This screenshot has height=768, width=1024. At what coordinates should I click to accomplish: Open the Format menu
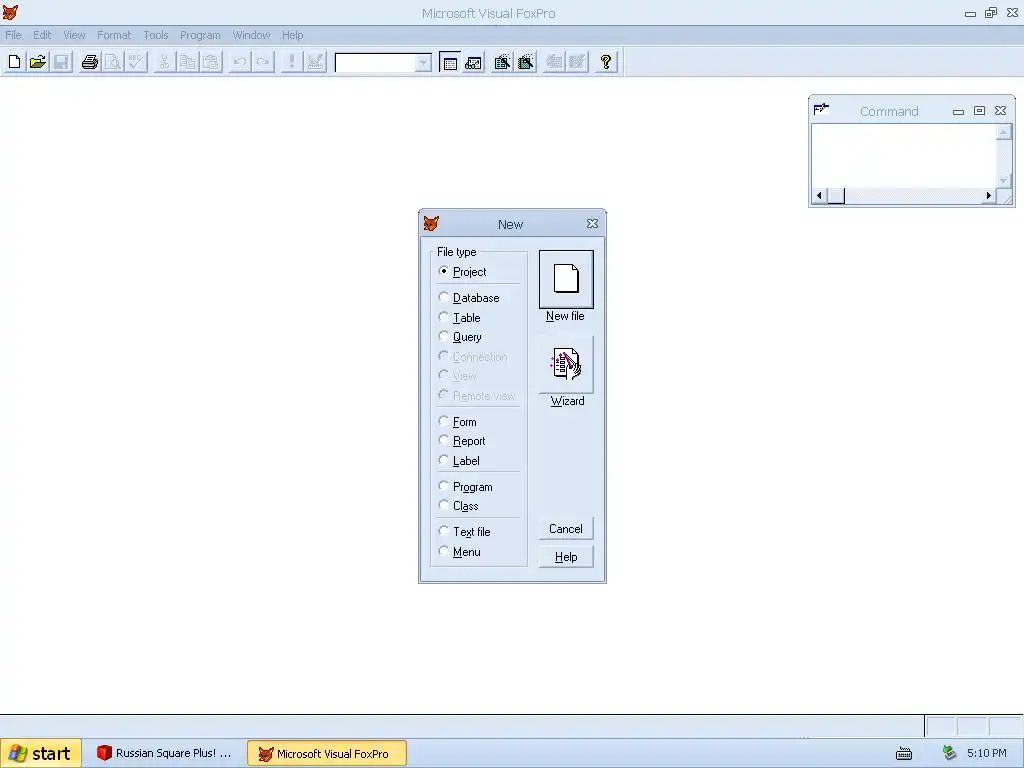click(114, 35)
